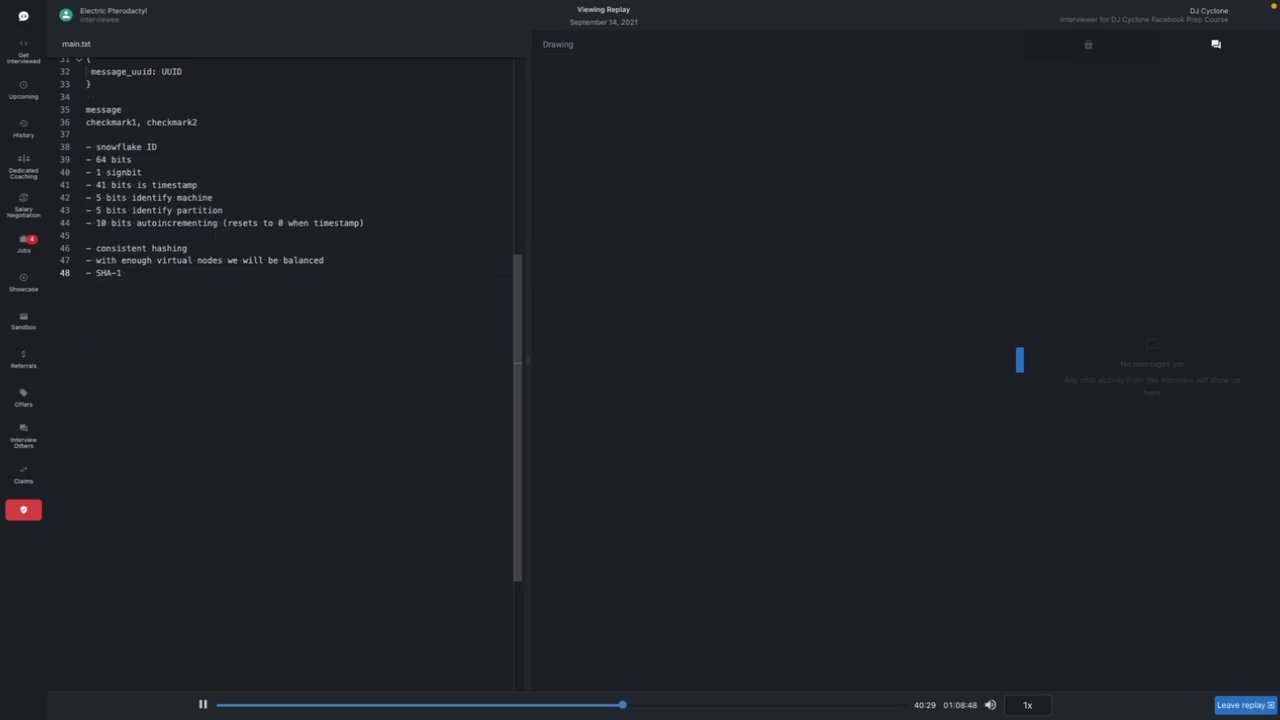Click line 38 'snowflake ID' text

pyautogui.click(x=126, y=147)
